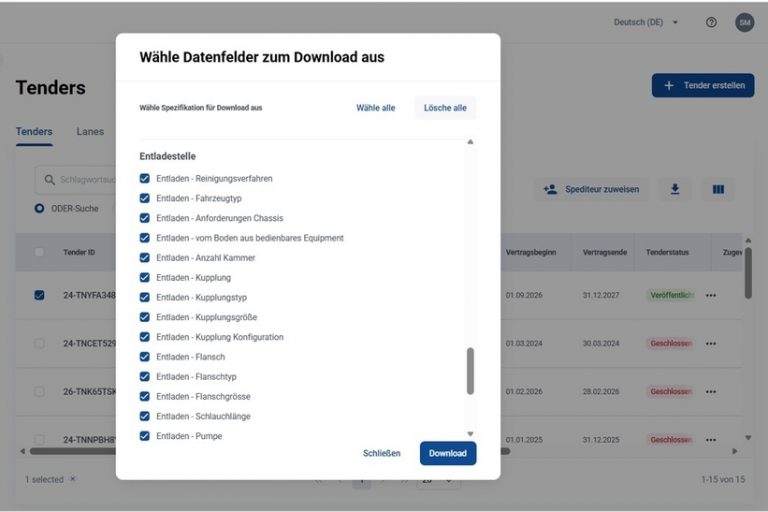Clear selection with x next to 1 selected
768x512 pixels.
[72, 479]
